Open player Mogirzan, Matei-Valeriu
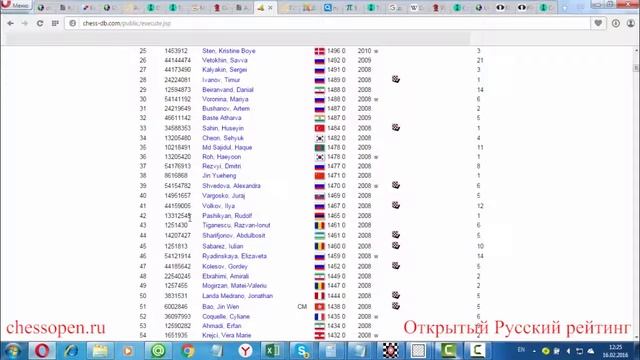 (234, 286)
